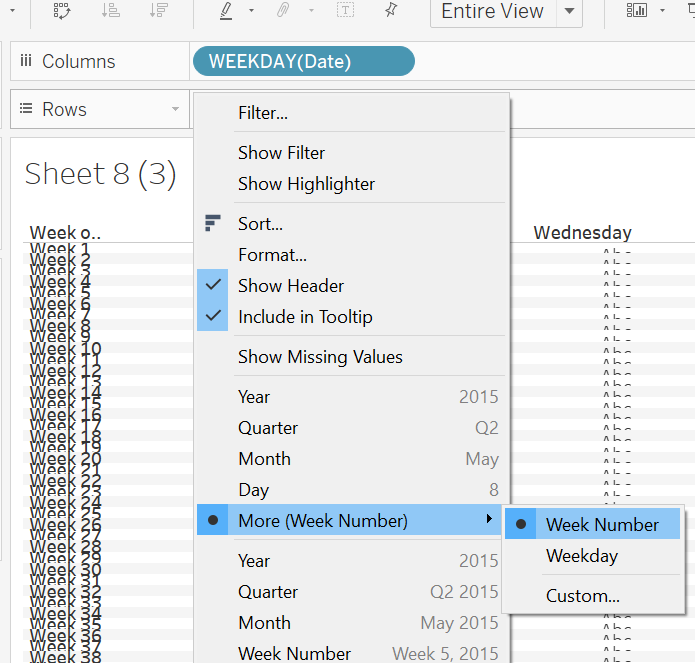
Task: Click the sort ascending toolbar icon
Action: pyautogui.click(x=112, y=10)
